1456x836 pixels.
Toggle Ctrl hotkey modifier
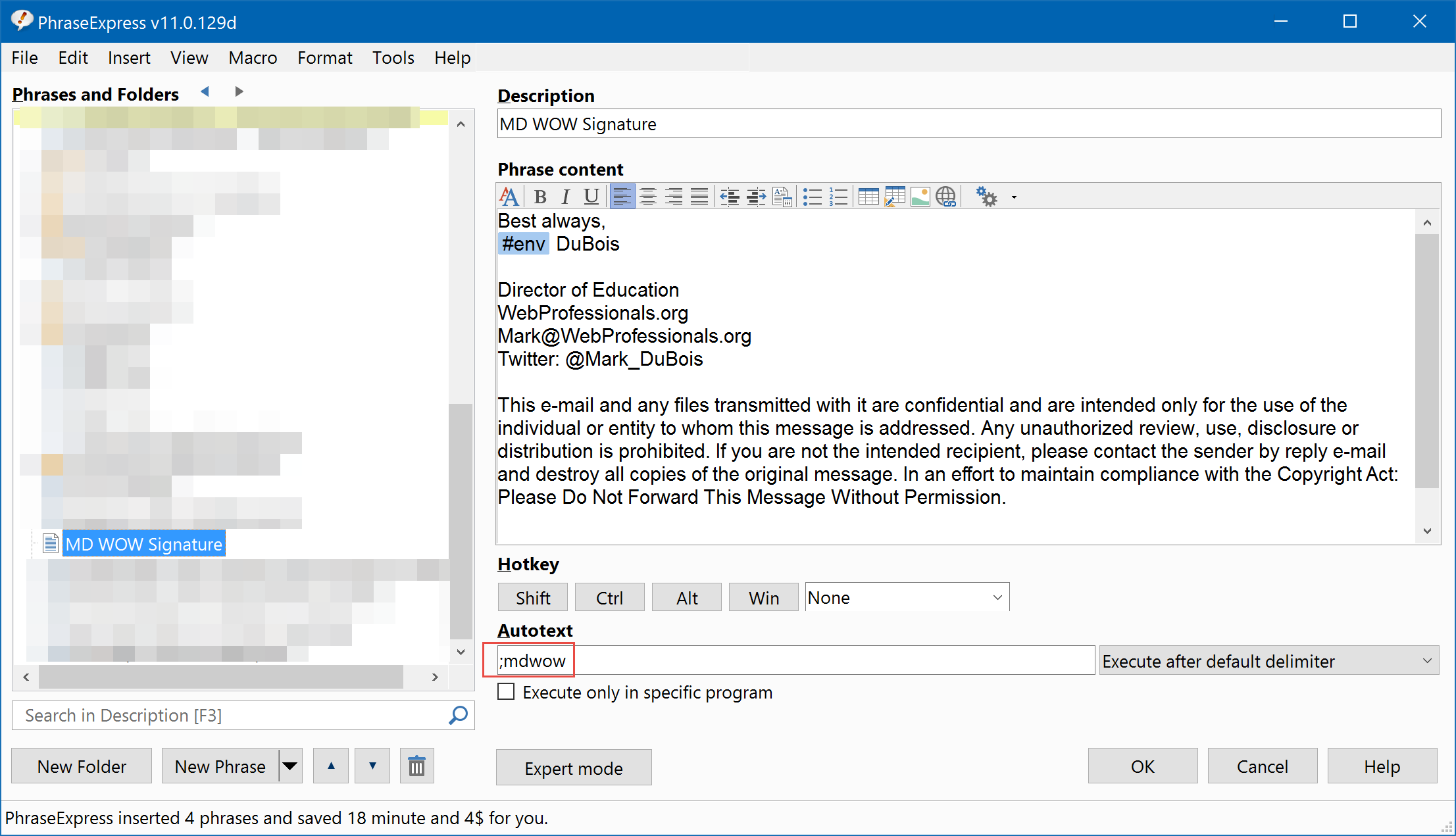609,597
